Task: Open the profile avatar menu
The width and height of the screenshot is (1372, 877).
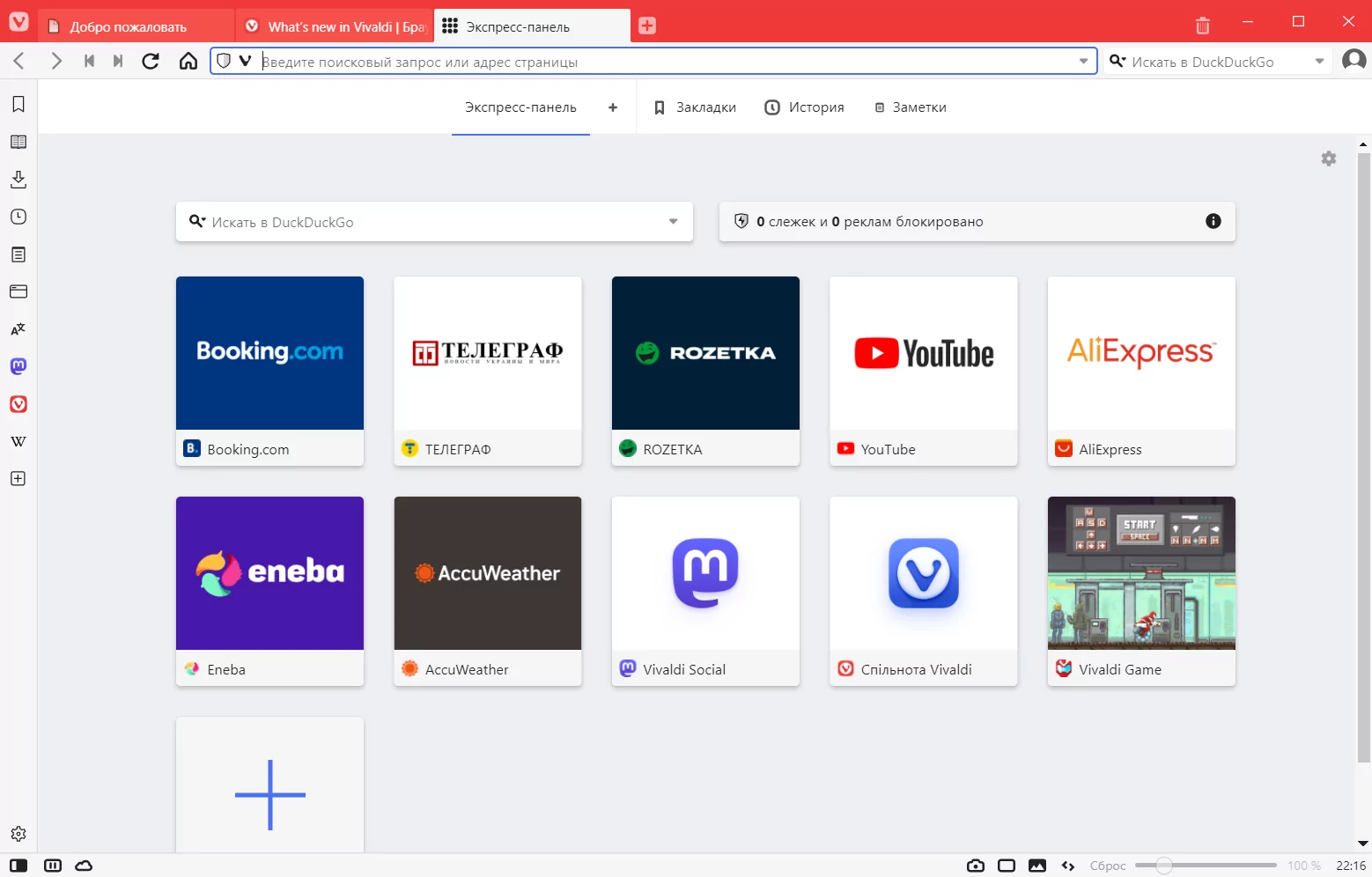Action: [x=1354, y=60]
